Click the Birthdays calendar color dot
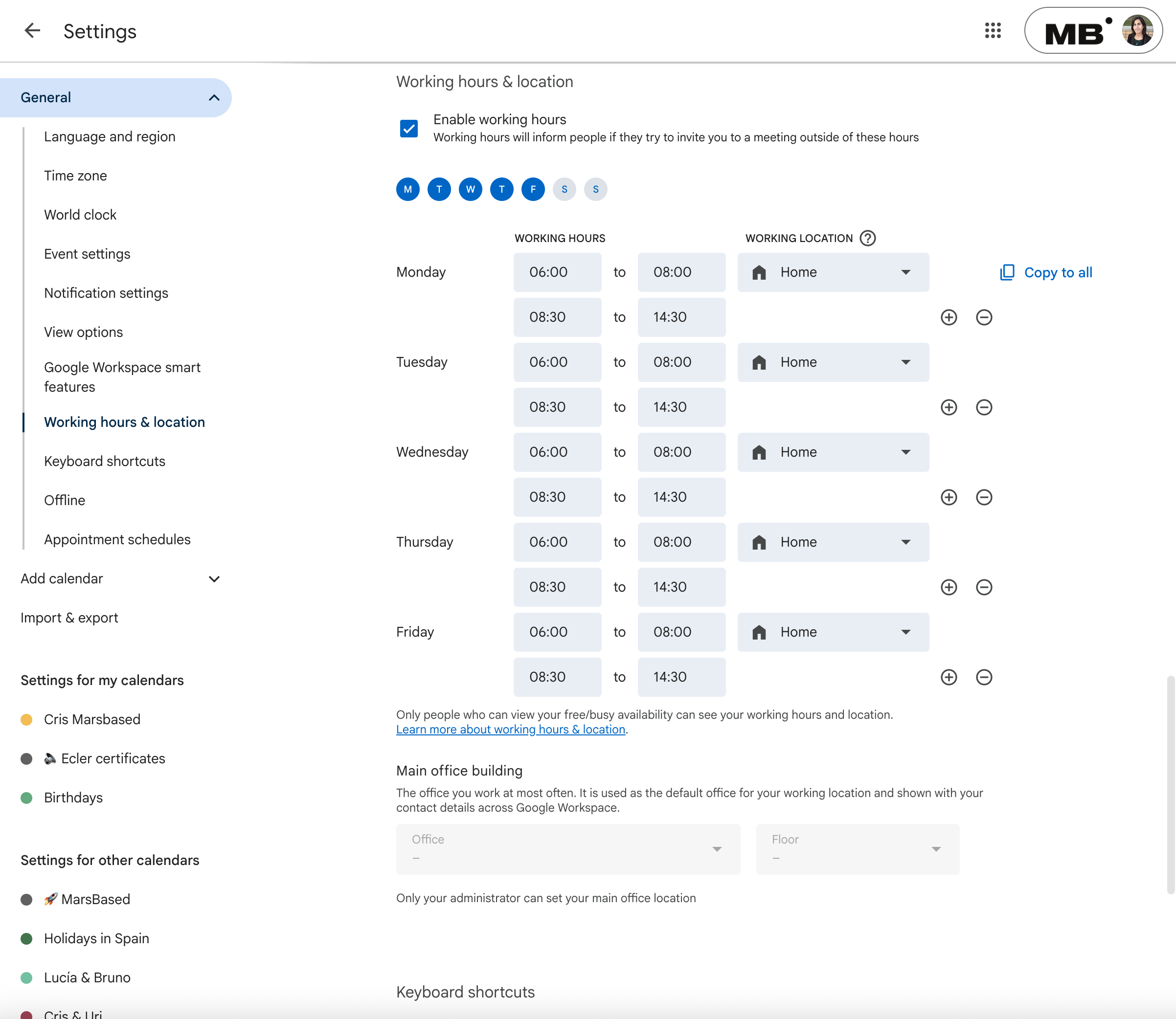 pos(26,797)
